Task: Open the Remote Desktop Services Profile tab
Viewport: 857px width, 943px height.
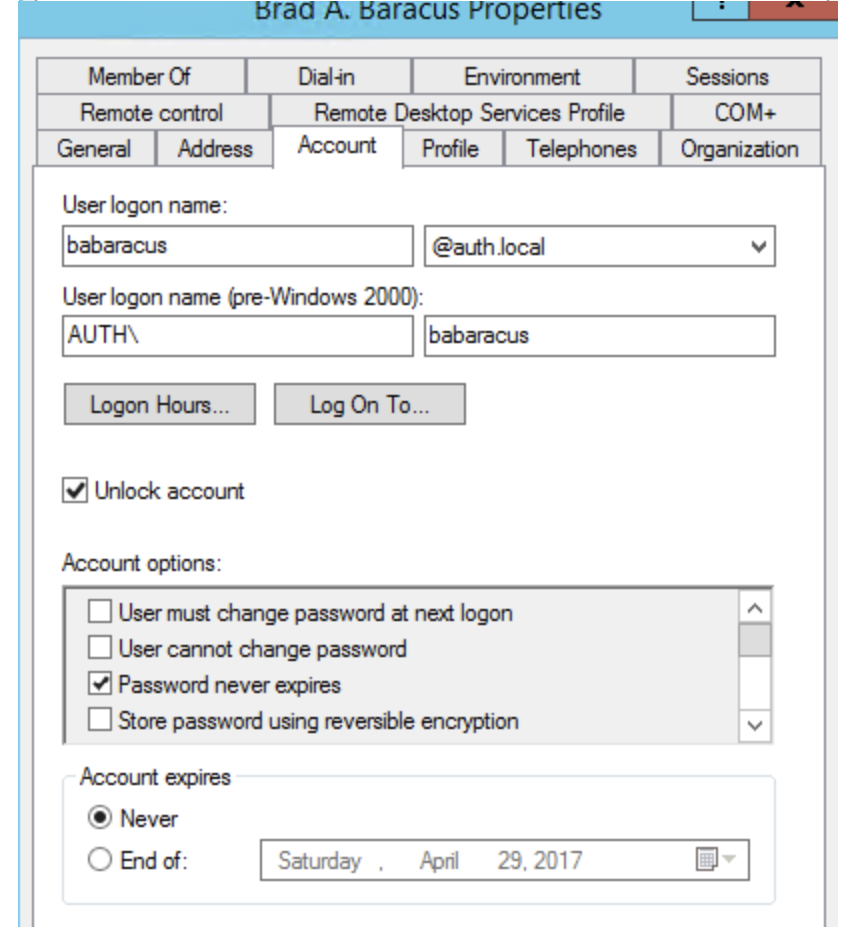Action: pyautogui.click(x=470, y=112)
